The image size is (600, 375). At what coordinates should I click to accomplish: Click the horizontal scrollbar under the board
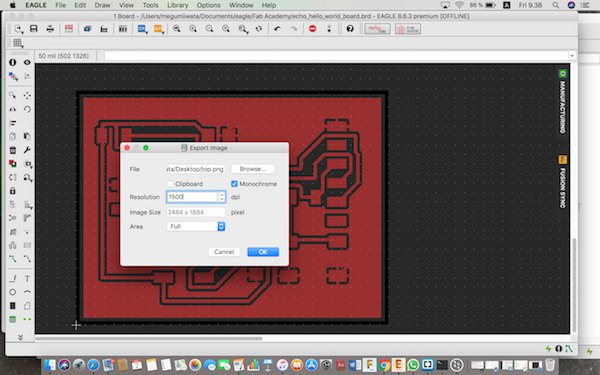149,338
